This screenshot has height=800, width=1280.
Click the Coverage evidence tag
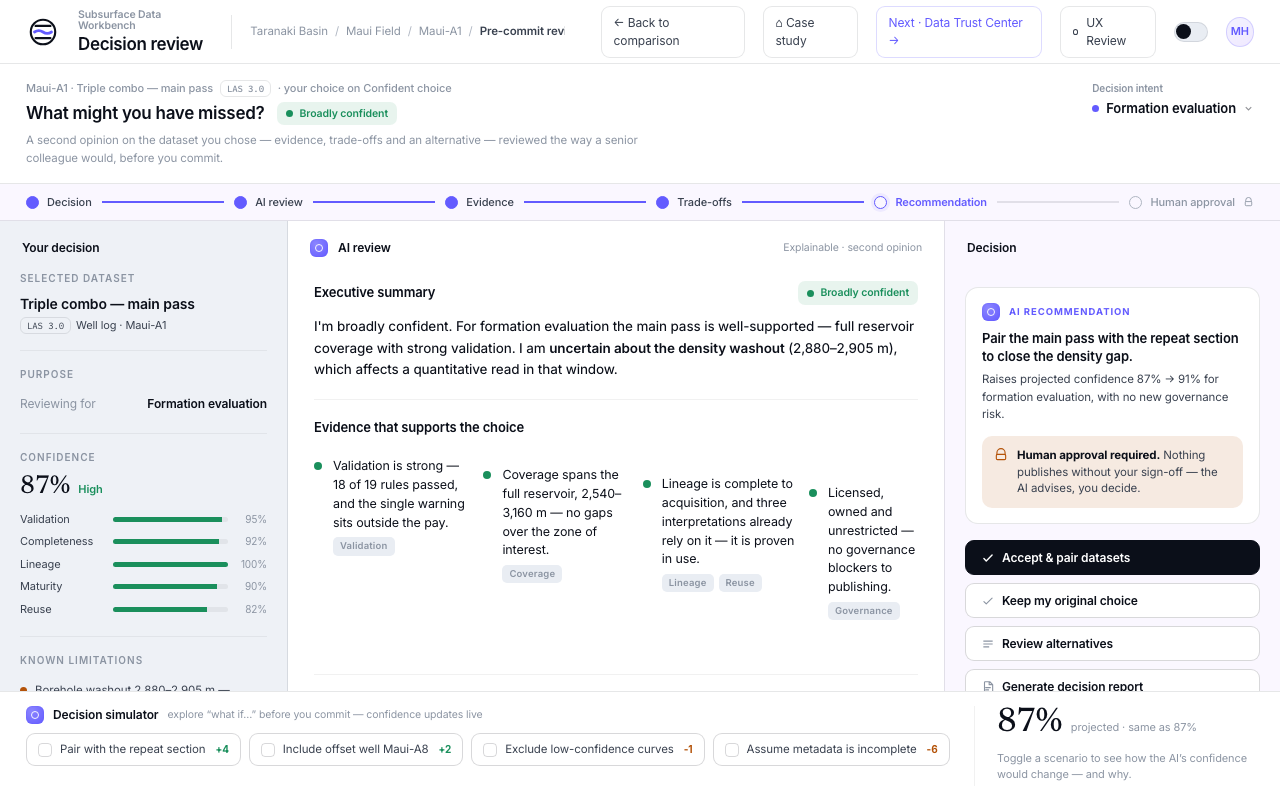tap(532, 574)
